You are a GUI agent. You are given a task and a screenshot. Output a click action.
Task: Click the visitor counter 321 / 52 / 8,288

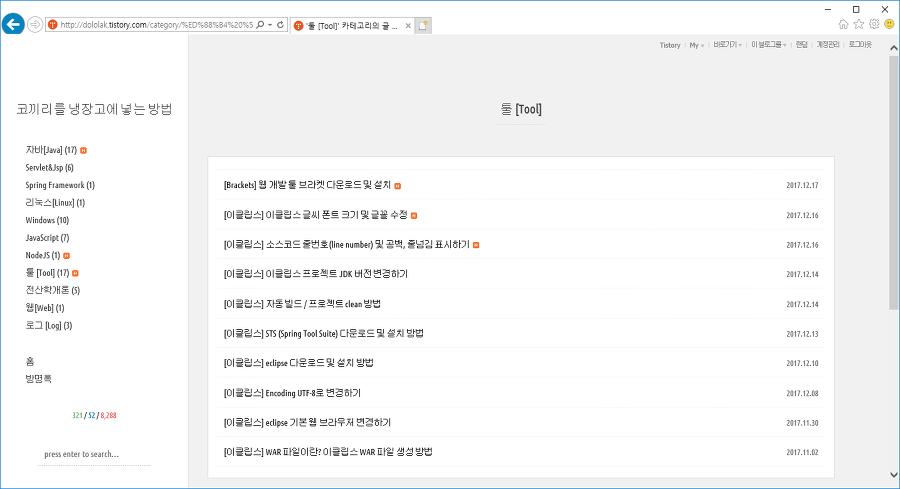[x=94, y=415]
